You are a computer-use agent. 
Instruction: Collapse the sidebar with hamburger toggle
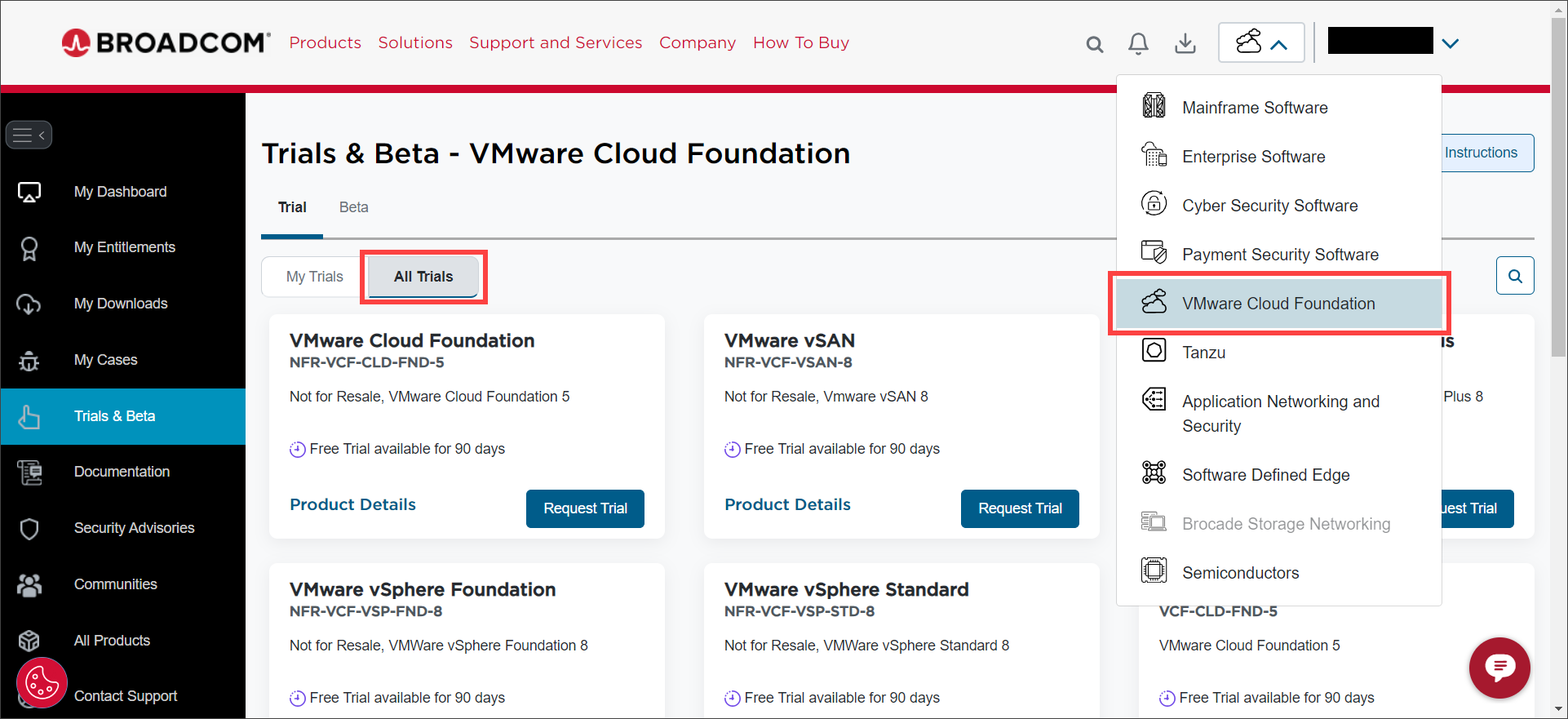click(x=29, y=135)
